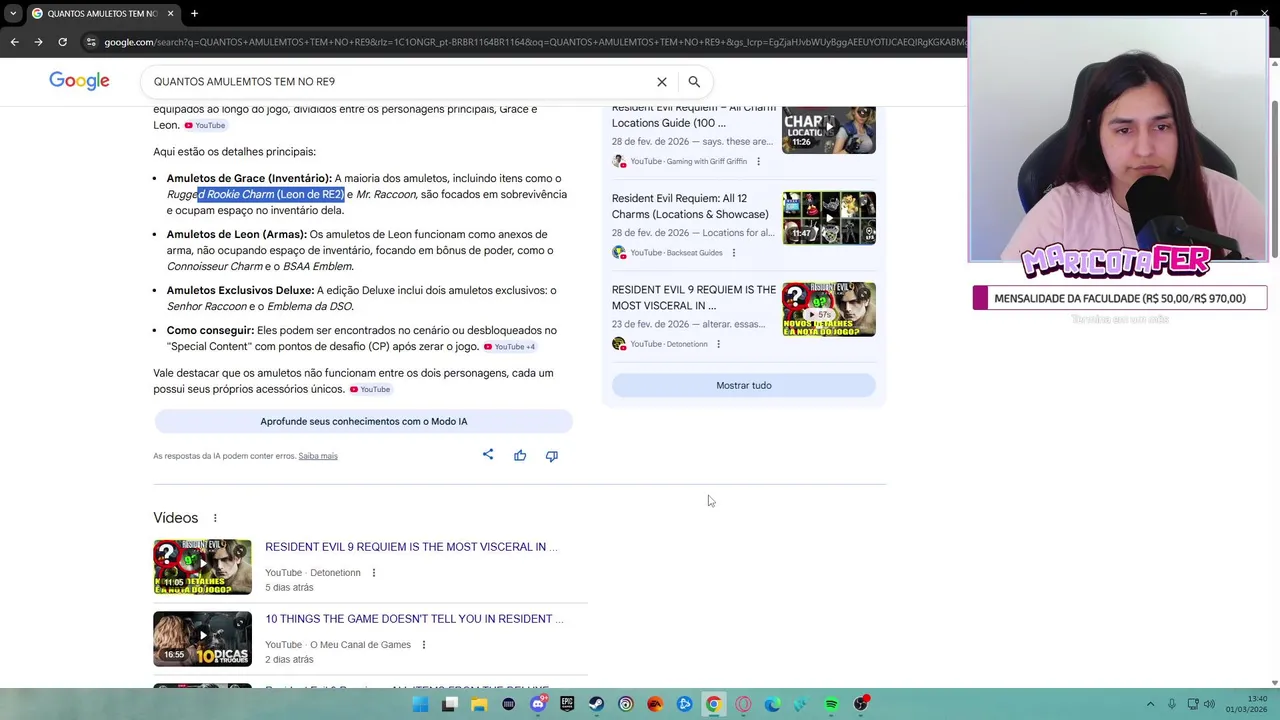
Task: Go back with the browser back arrow
Action: (14, 42)
